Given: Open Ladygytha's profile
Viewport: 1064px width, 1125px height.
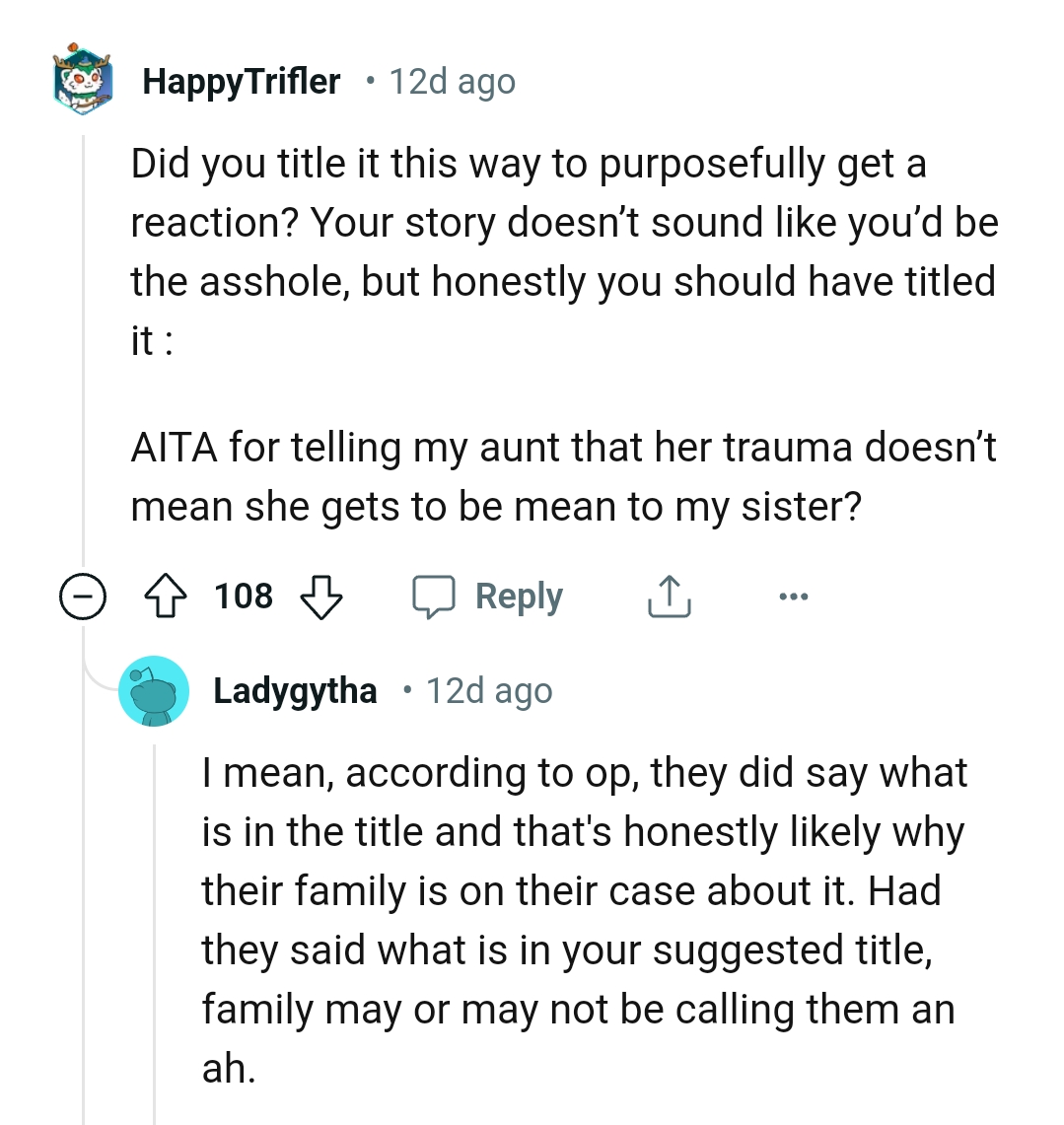Looking at the screenshot, I should tap(296, 690).
